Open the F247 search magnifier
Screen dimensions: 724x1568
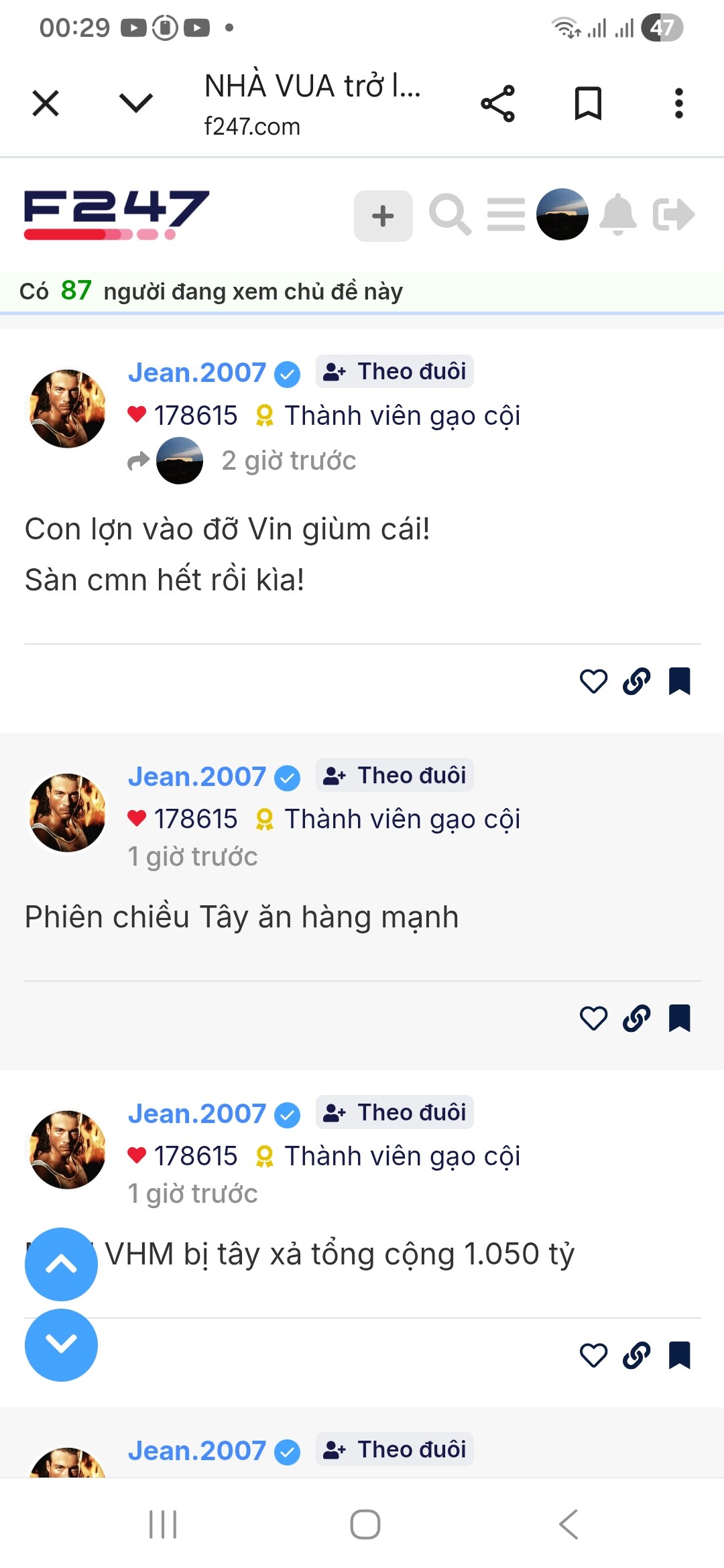click(x=450, y=214)
